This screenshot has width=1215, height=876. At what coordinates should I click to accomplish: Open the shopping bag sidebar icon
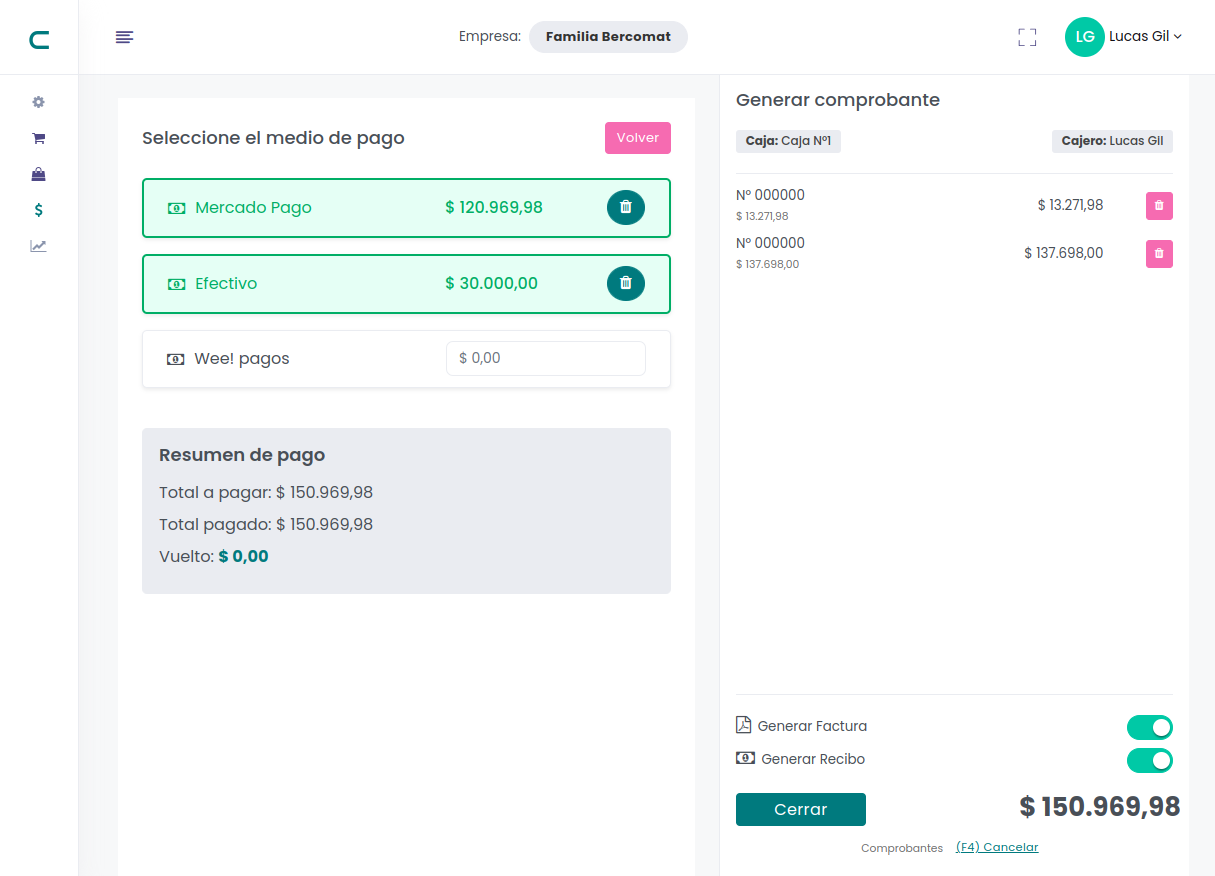[x=39, y=174]
